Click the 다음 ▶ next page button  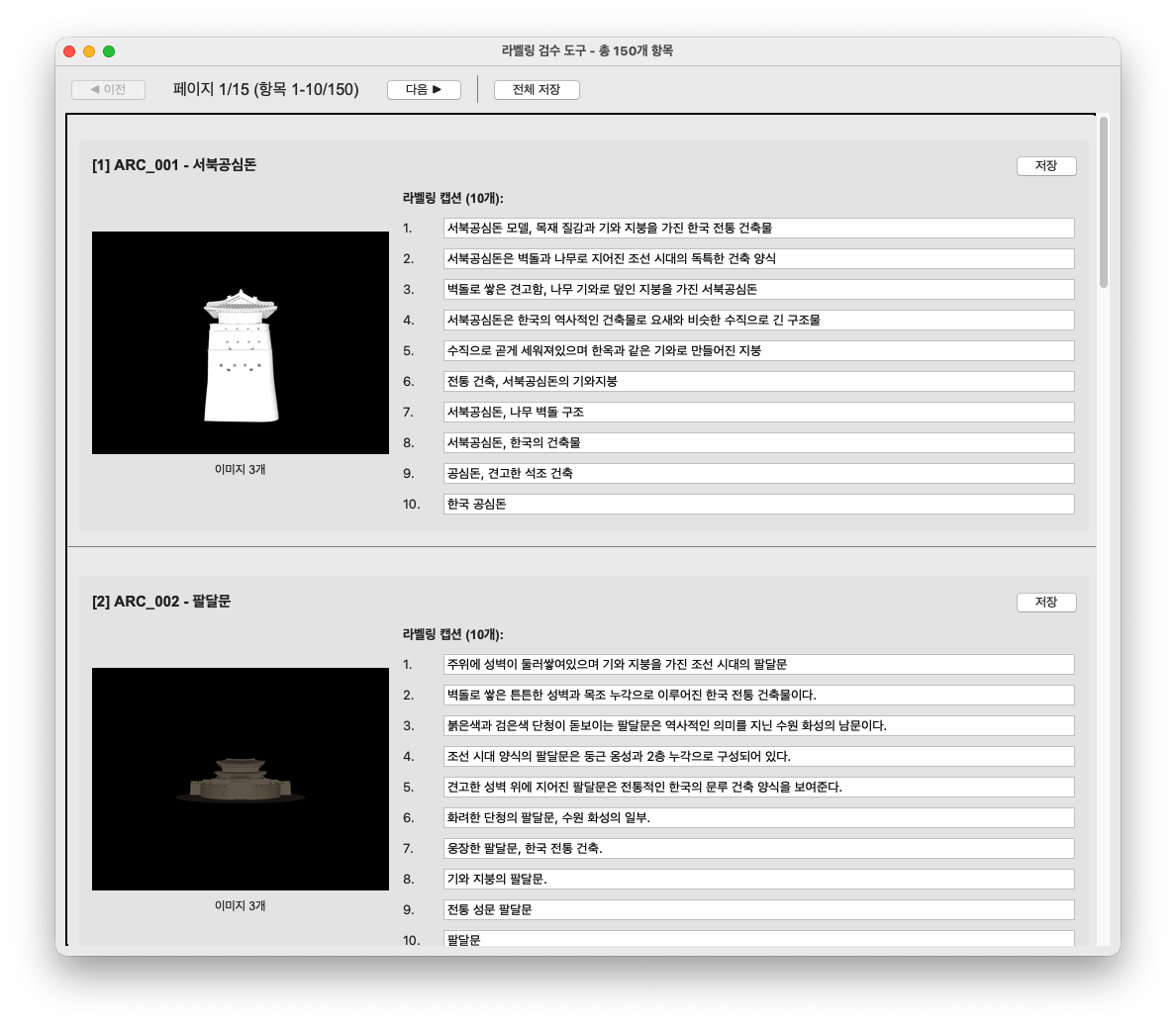pos(424,90)
